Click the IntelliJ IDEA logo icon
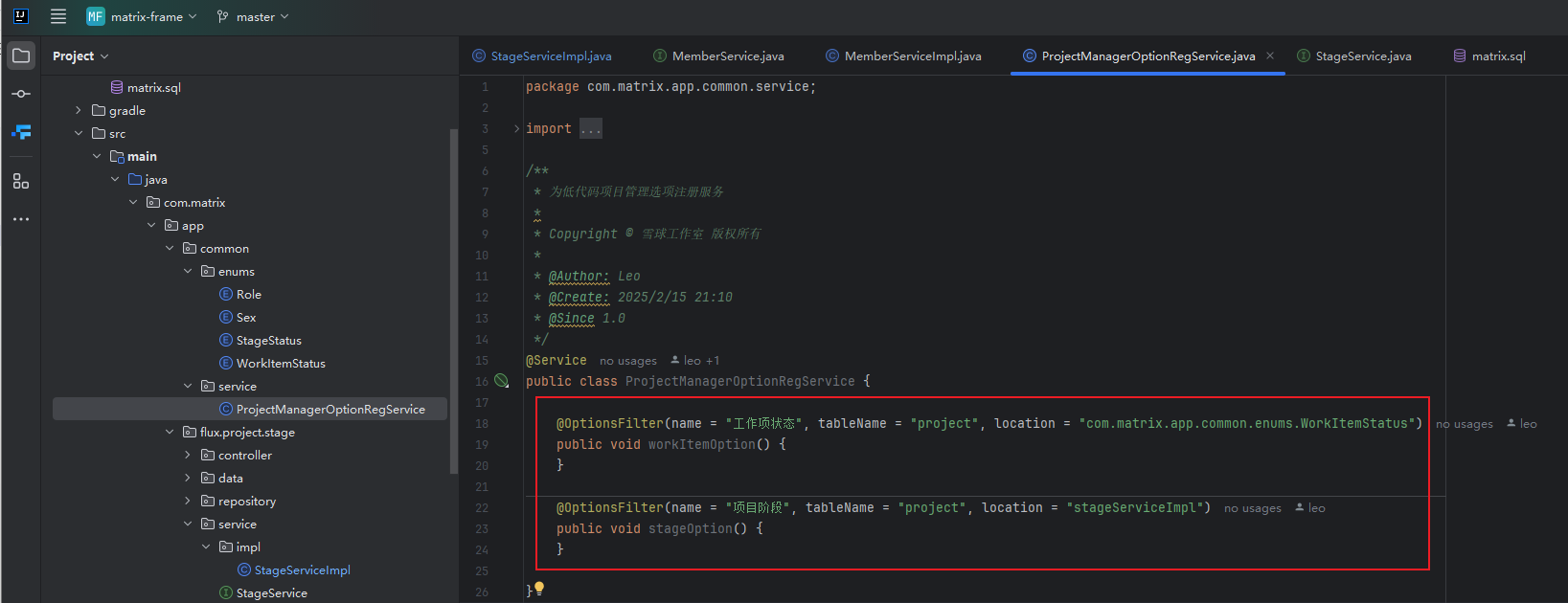This screenshot has height=603, width=1568. pos(20,16)
